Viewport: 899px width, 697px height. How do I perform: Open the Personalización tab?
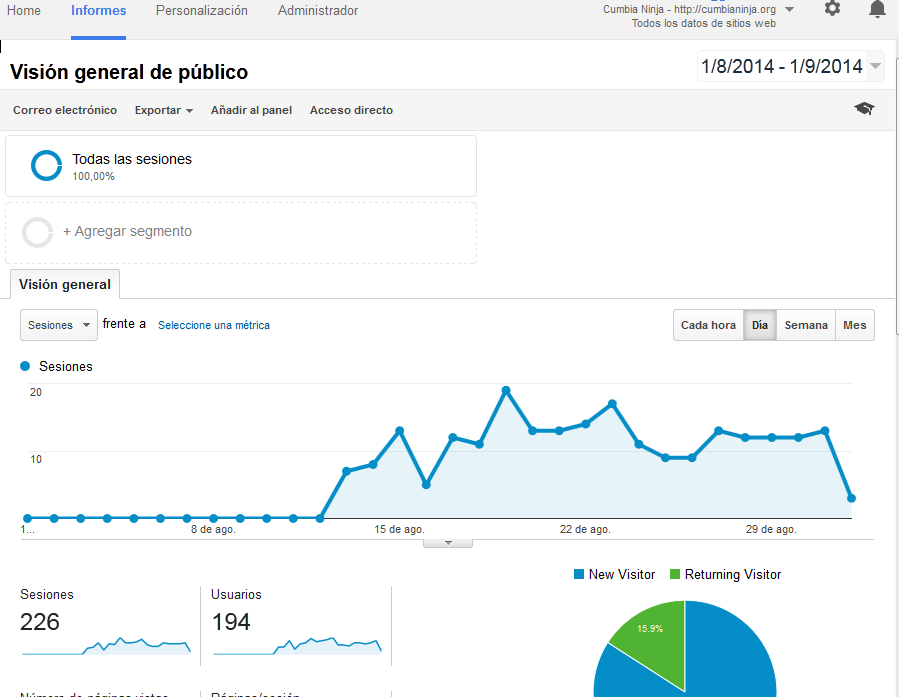202,10
